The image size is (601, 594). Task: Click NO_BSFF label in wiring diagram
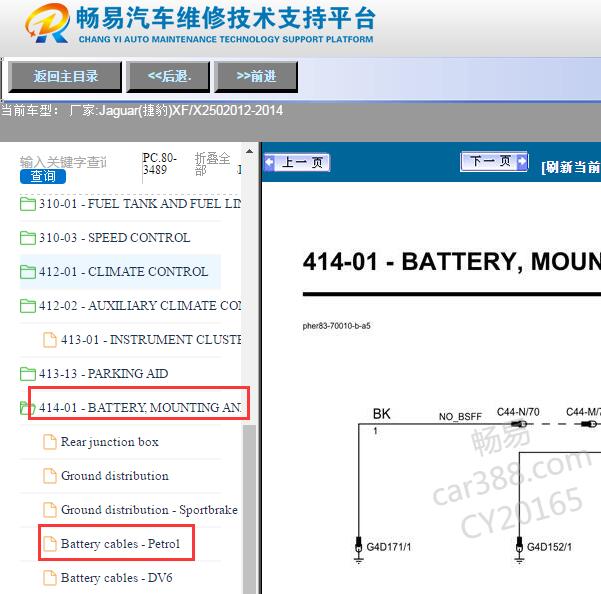(x=460, y=417)
